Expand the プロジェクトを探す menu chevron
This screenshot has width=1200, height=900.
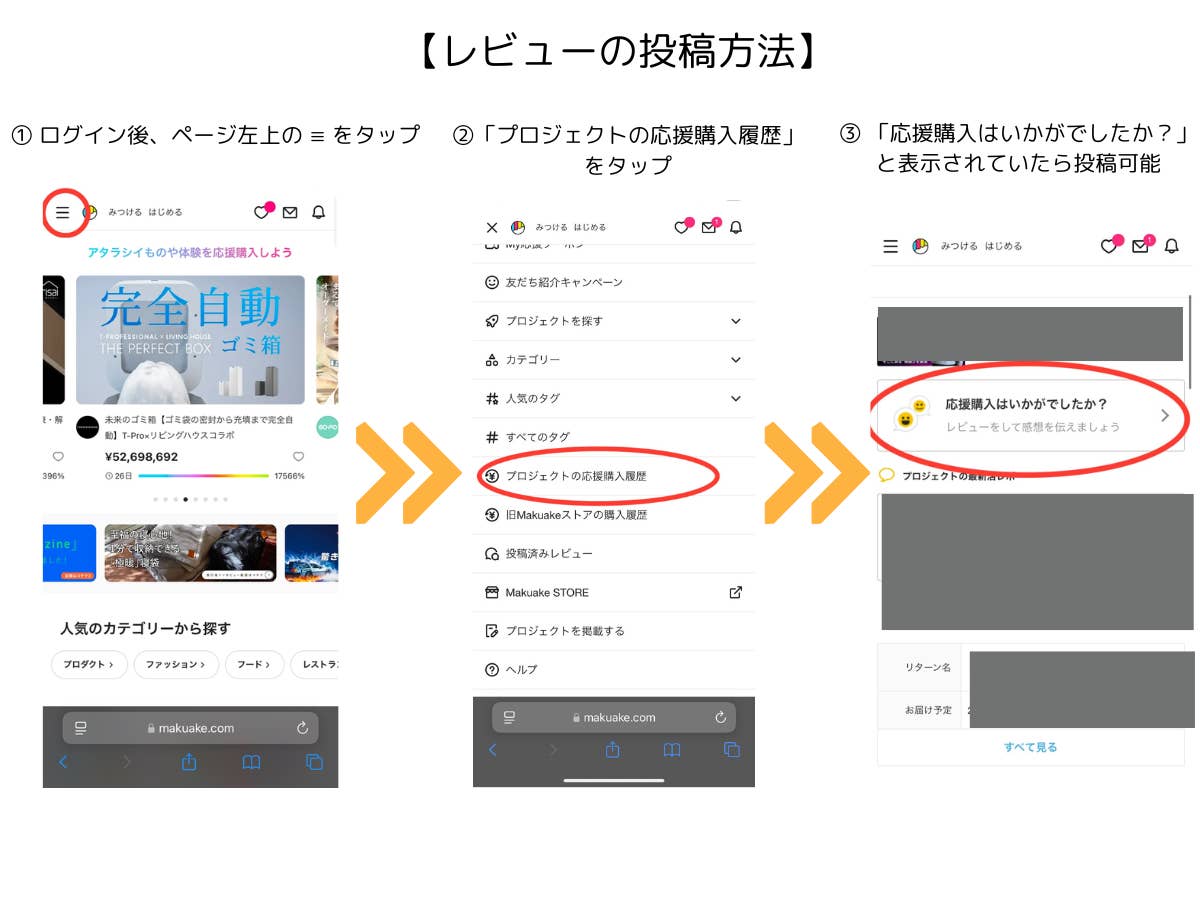point(736,321)
